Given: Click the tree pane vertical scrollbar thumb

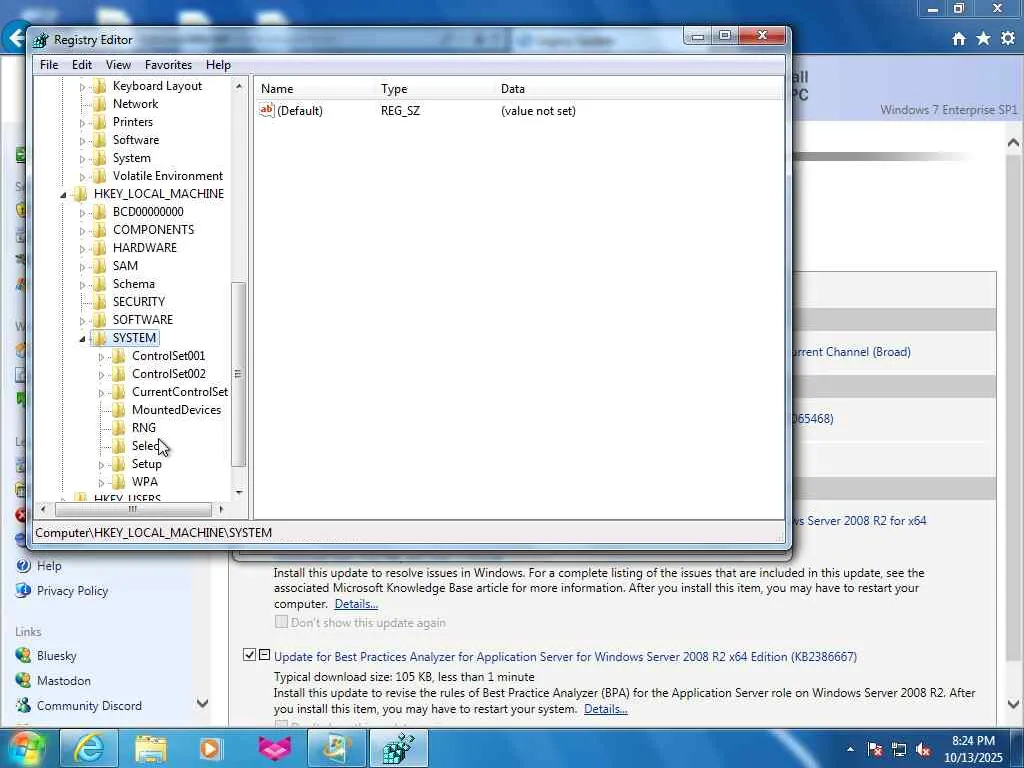Looking at the screenshot, I should (x=238, y=374).
